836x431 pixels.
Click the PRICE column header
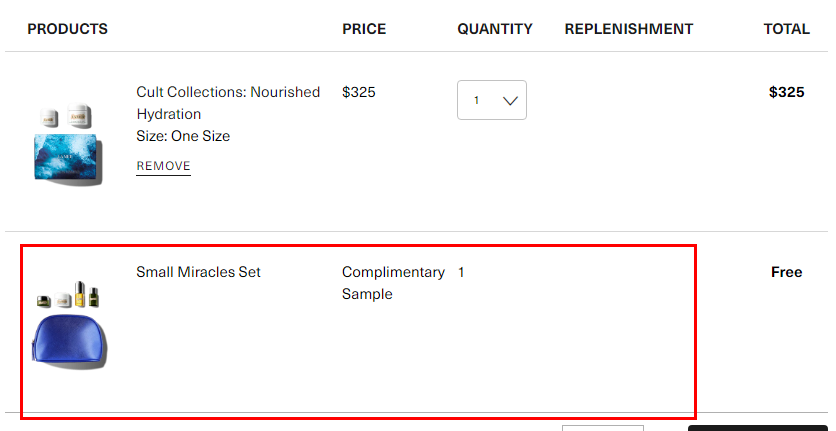(364, 29)
